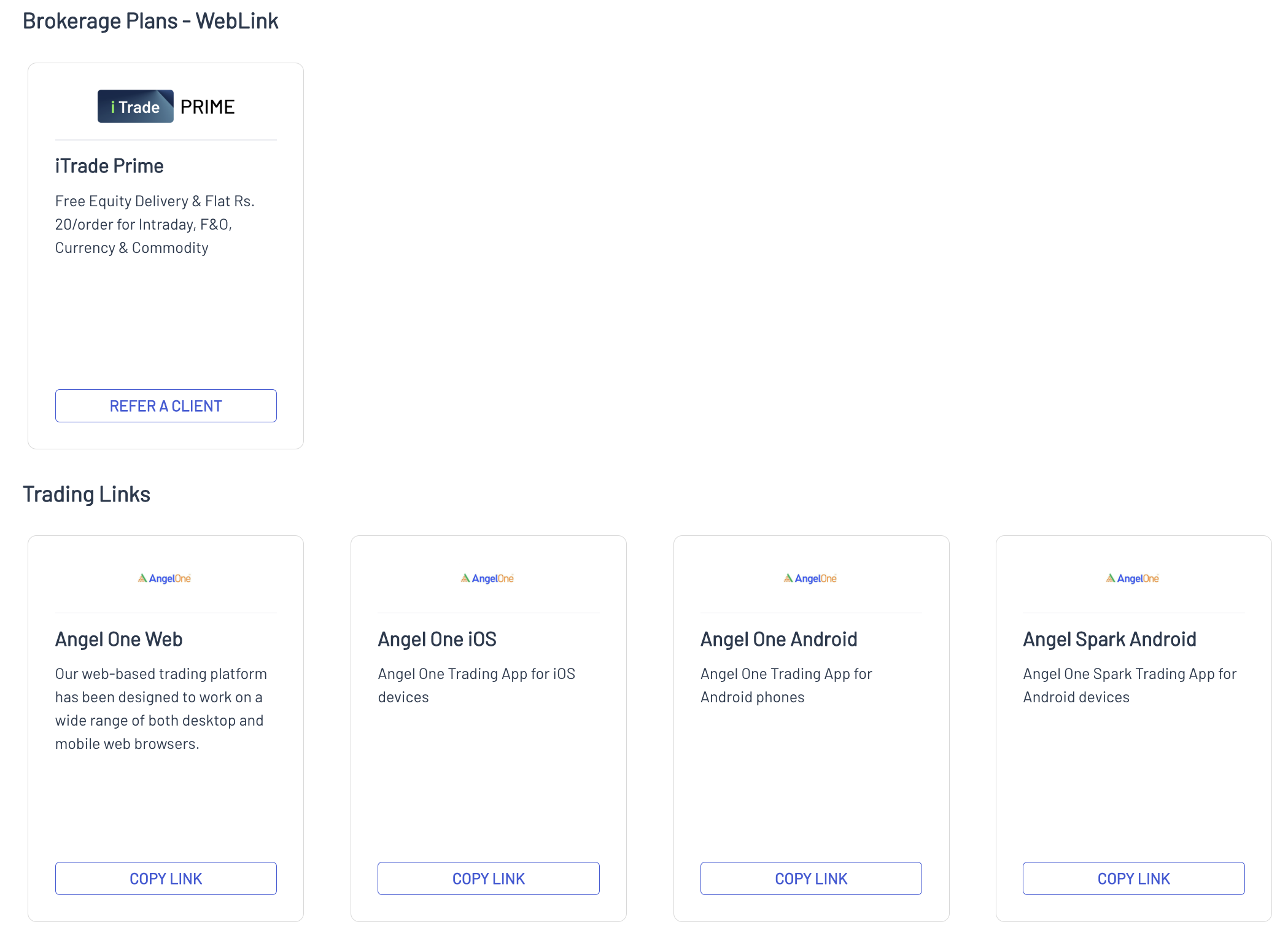This screenshot has height=938, width=1288.
Task: Click the AngelOne logo on Angel One Web card
Action: (x=165, y=578)
